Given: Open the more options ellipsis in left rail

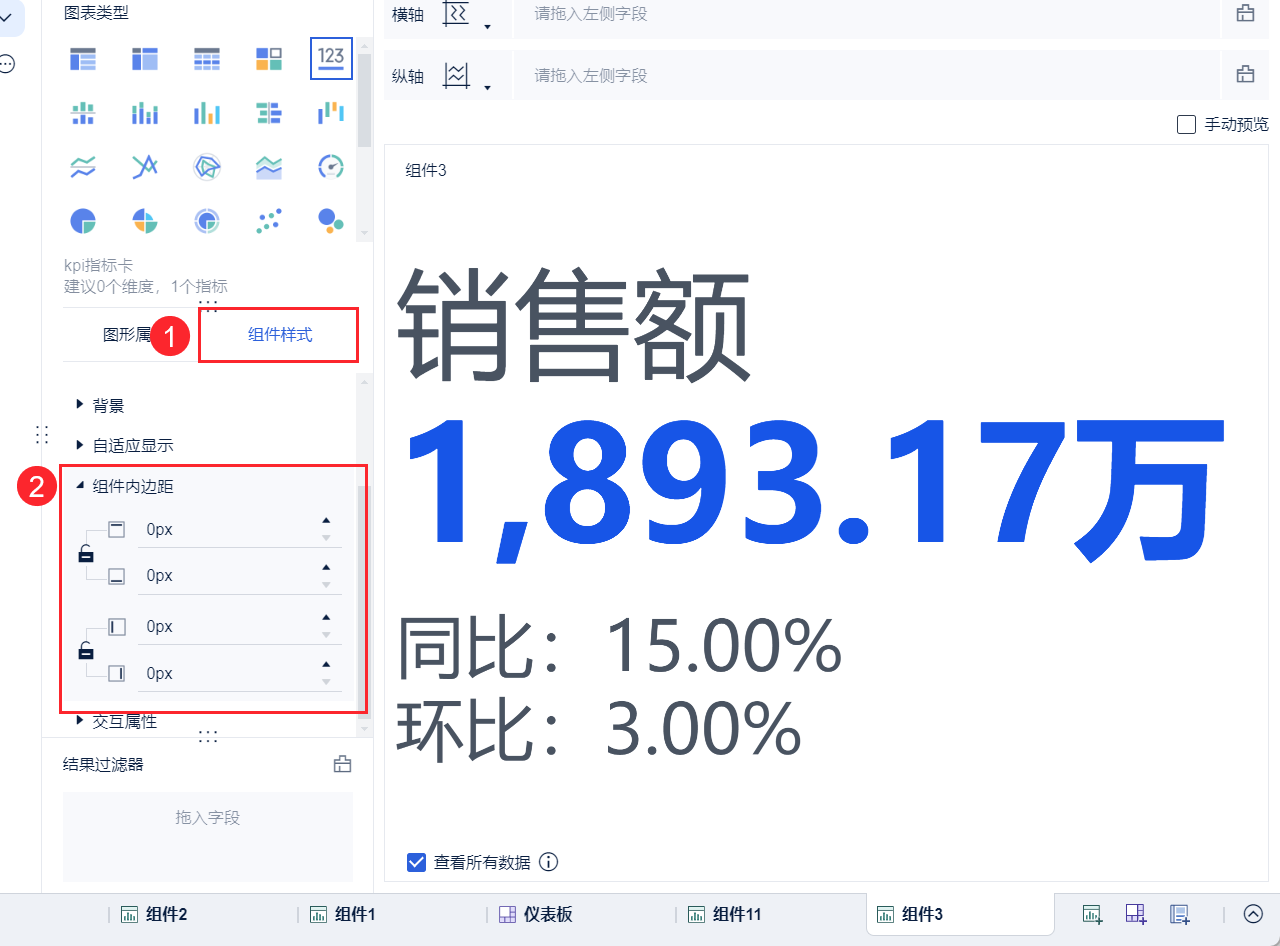Looking at the screenshot, I should click(x=7, y=64).
